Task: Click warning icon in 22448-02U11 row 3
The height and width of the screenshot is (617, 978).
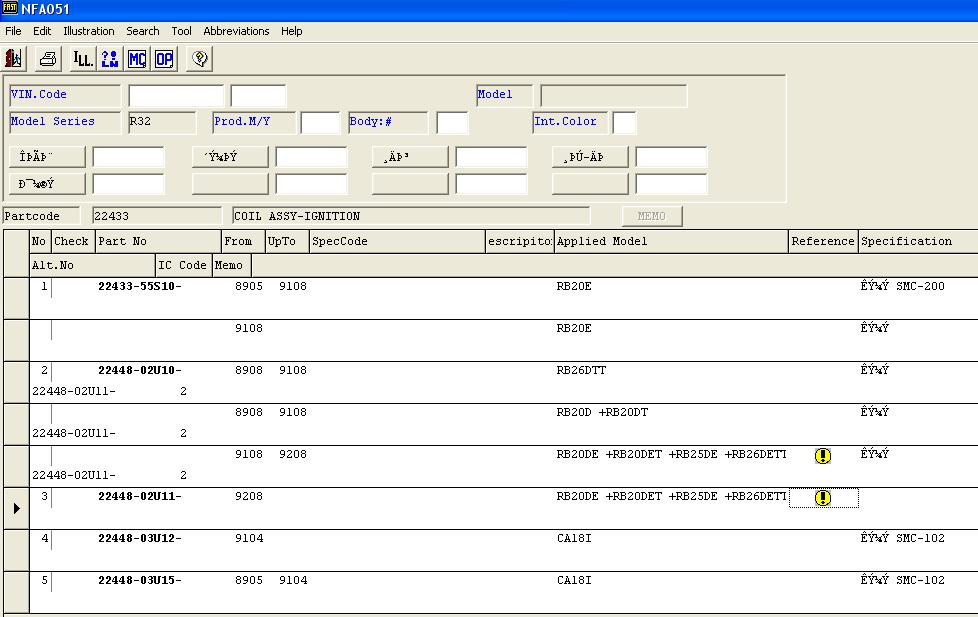Action: tap(823, 498)
